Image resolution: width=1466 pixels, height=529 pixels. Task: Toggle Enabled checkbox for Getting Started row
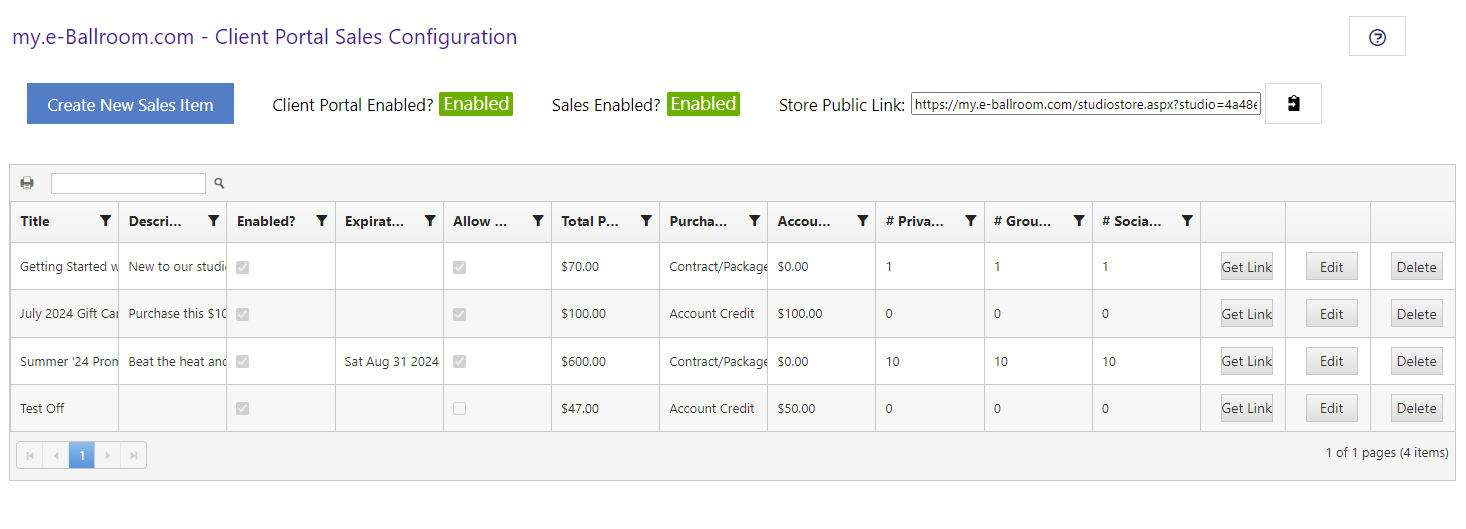(x=242, y=267)
